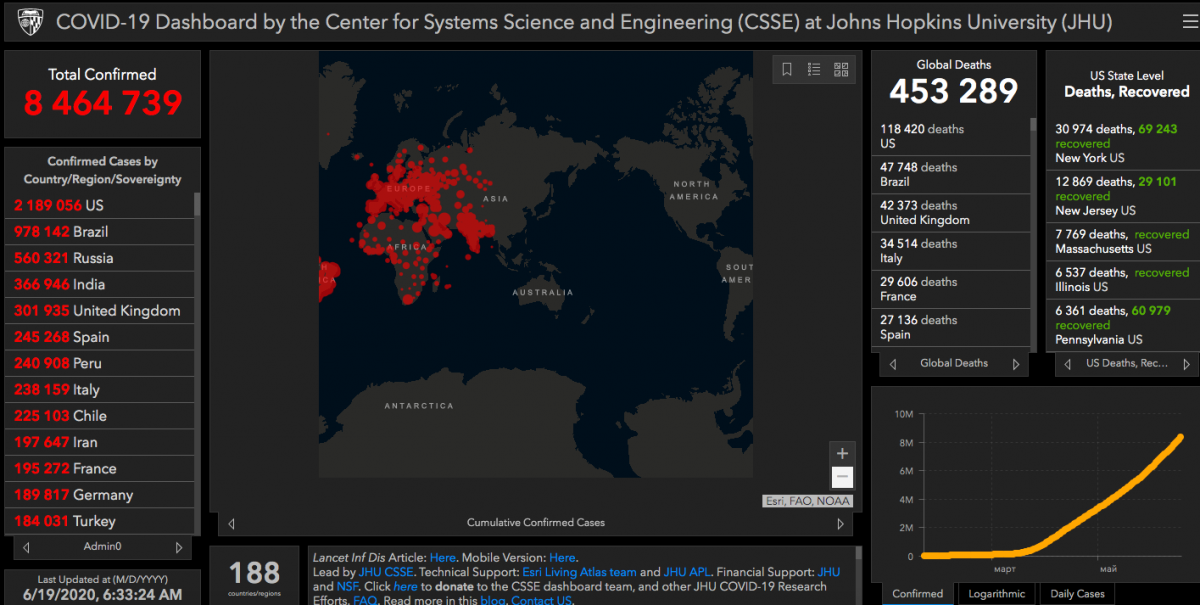The width and height of the screenshot is (1200, 605).
Task: Zoom in the map with plus button
Action: click(842, 453)
